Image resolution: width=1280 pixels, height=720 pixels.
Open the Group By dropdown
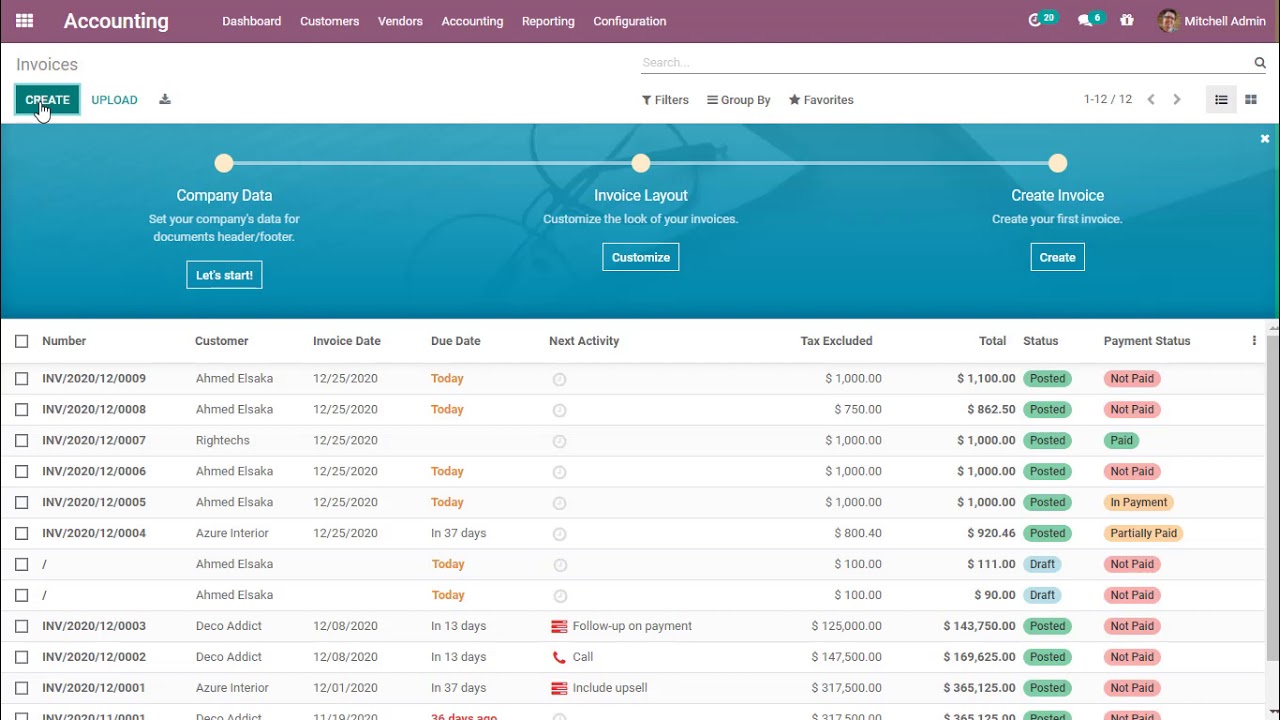[739, 100]
